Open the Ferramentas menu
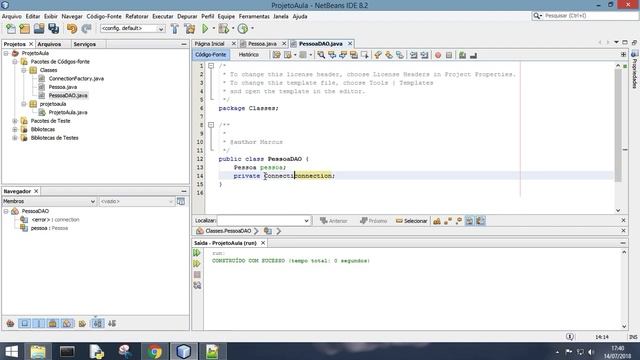The height and width of the screenshot is (360, 640). point(254,16)
